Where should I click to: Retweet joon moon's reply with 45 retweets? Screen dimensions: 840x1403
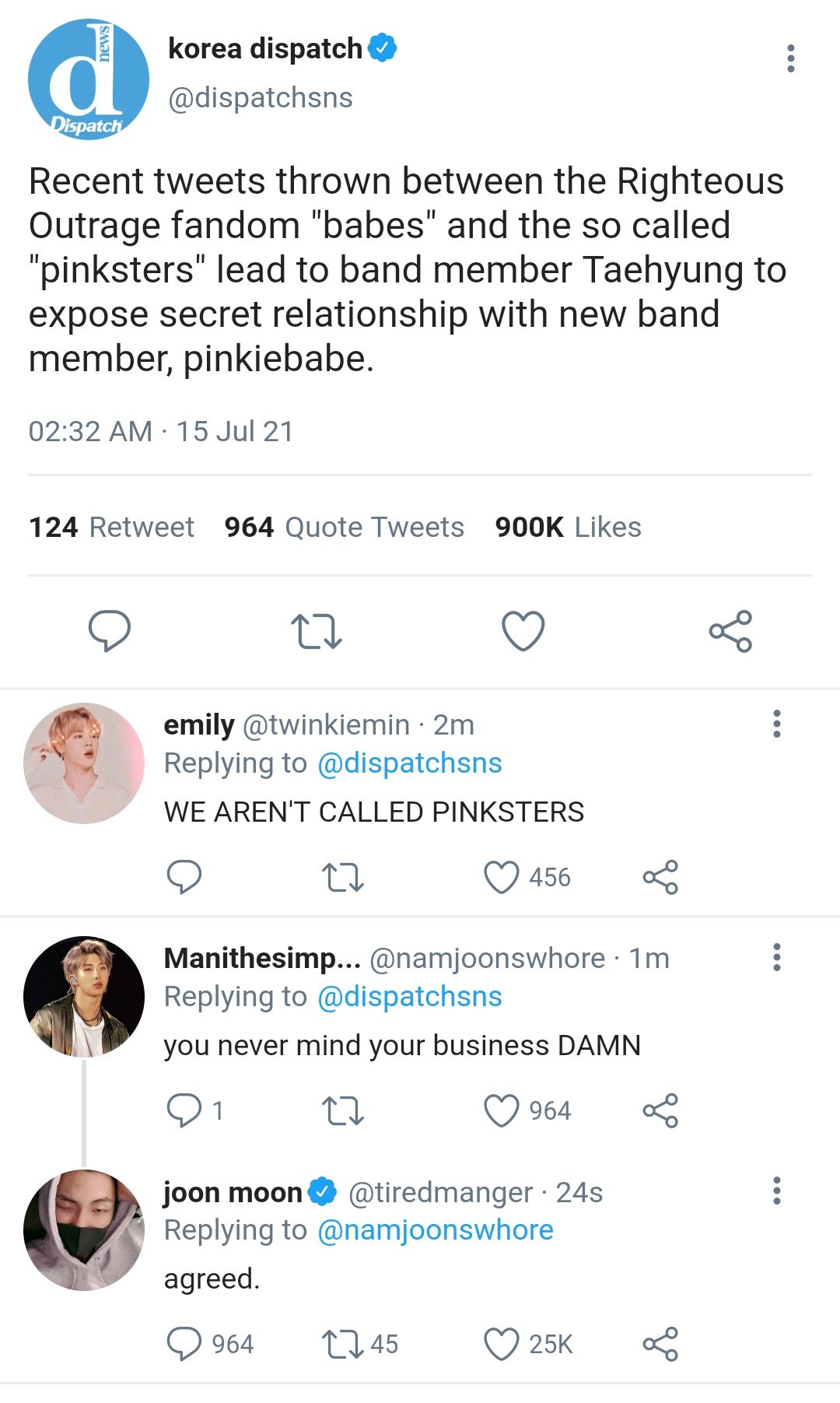click(360, 1344)
